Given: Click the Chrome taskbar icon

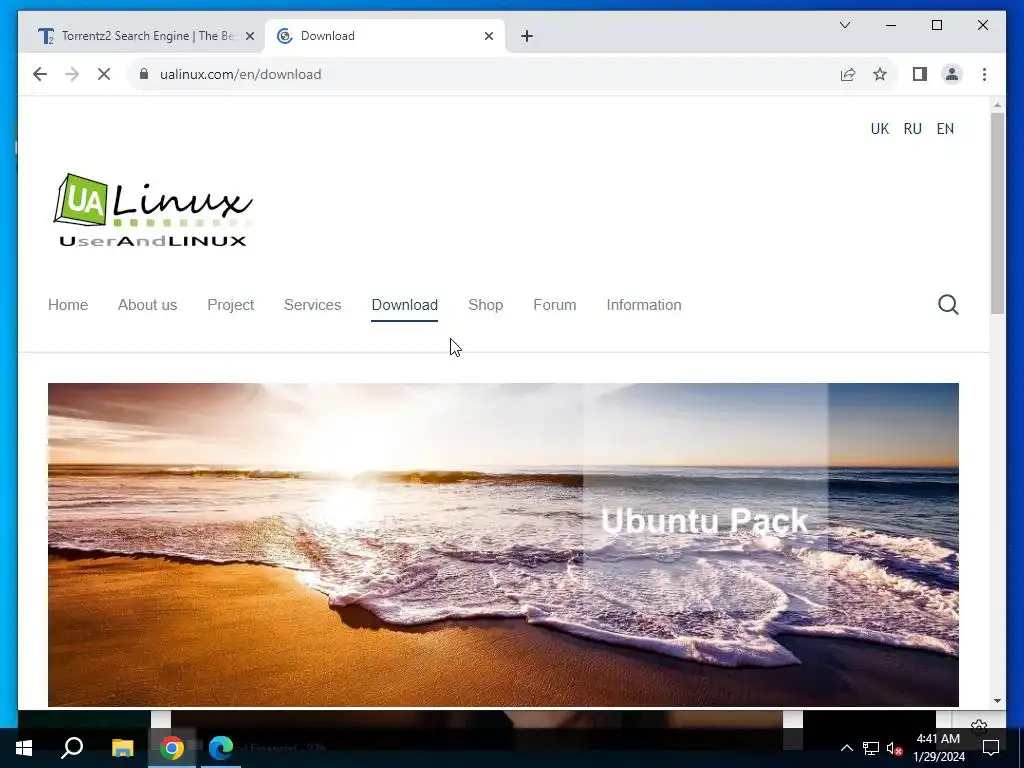Looking at the screenshot, I should (x=172, y=748).
